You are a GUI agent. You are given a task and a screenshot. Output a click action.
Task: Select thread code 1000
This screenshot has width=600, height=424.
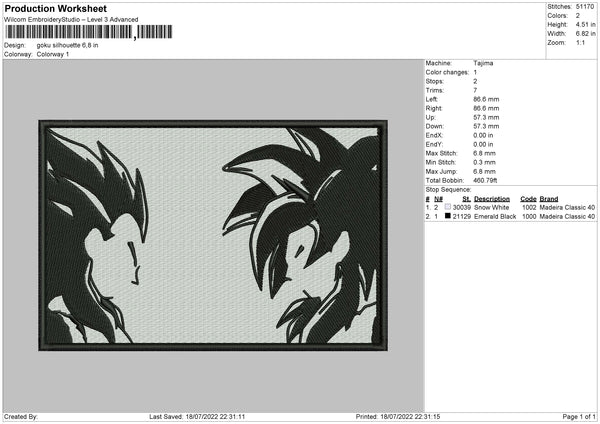[x=529, y=217]
